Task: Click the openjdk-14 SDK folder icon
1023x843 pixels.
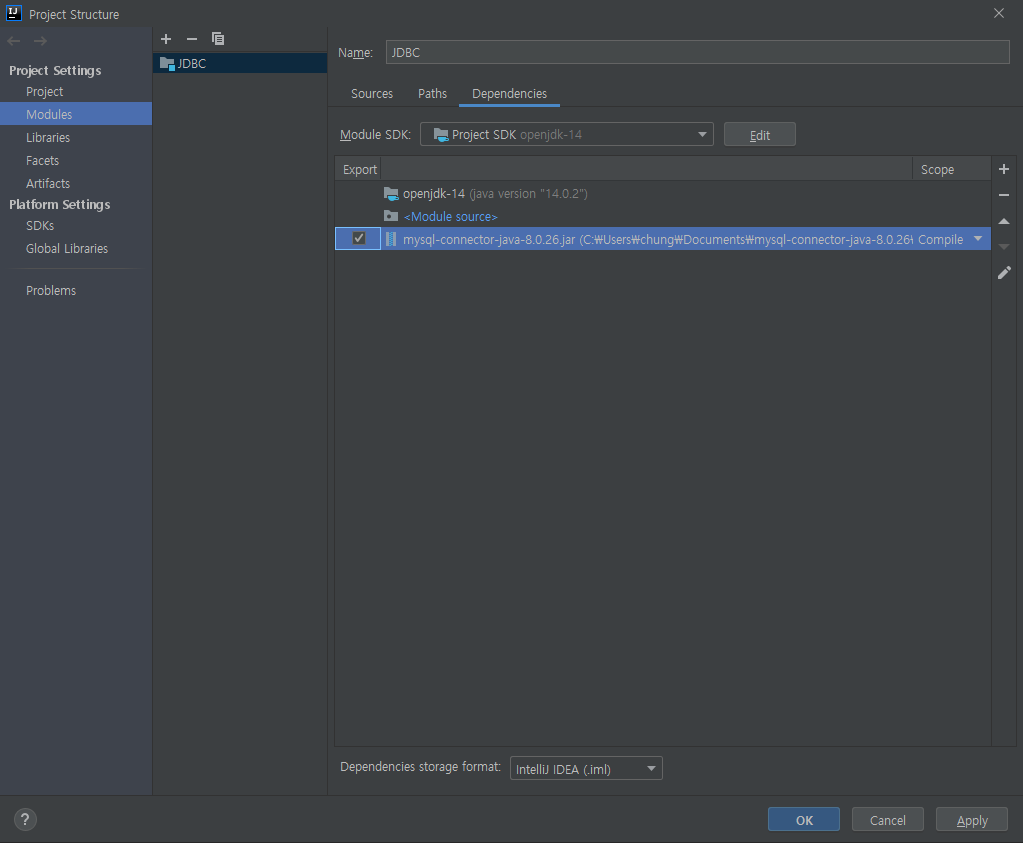Action: click(391, 194)
